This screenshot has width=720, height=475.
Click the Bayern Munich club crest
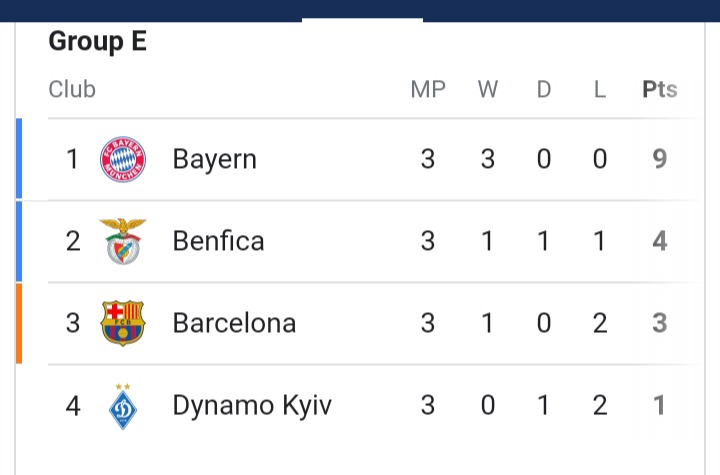pos(123,159)
